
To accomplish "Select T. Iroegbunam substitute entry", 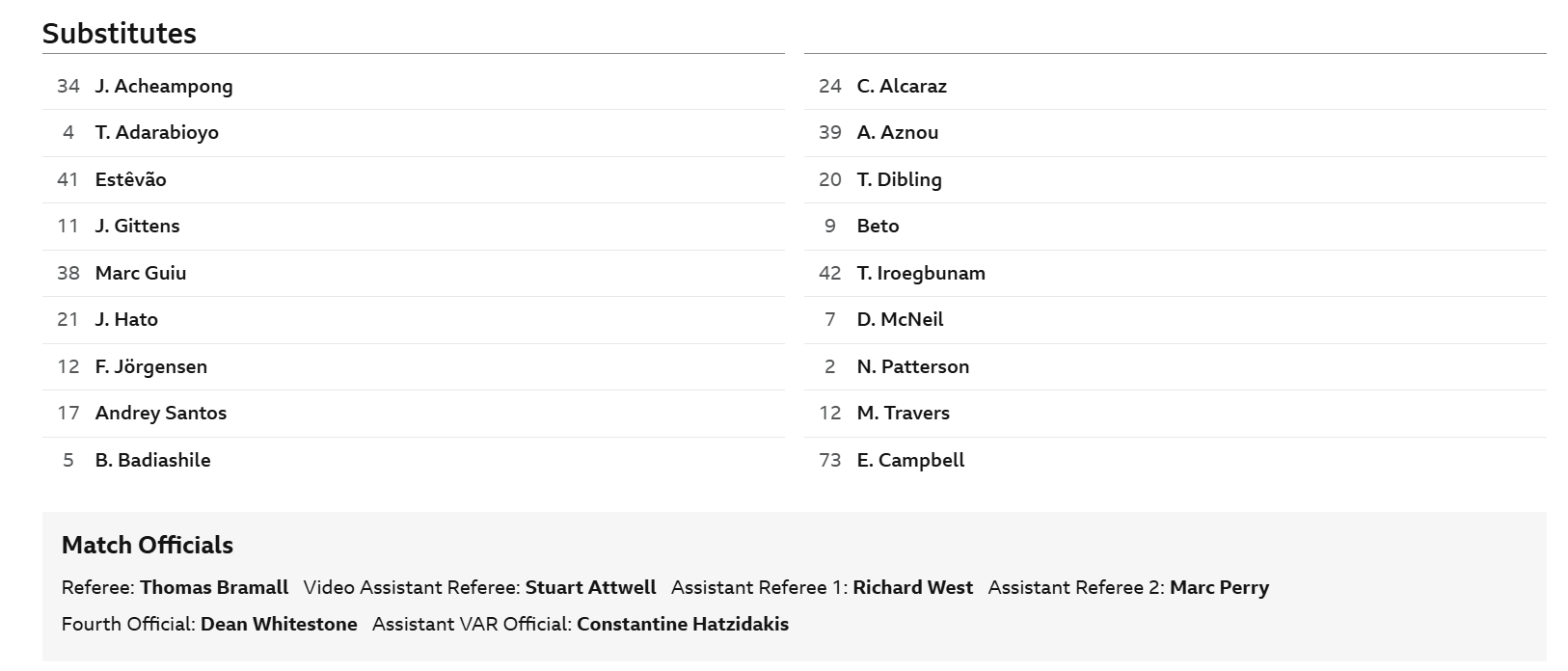I will pos(921,273).
